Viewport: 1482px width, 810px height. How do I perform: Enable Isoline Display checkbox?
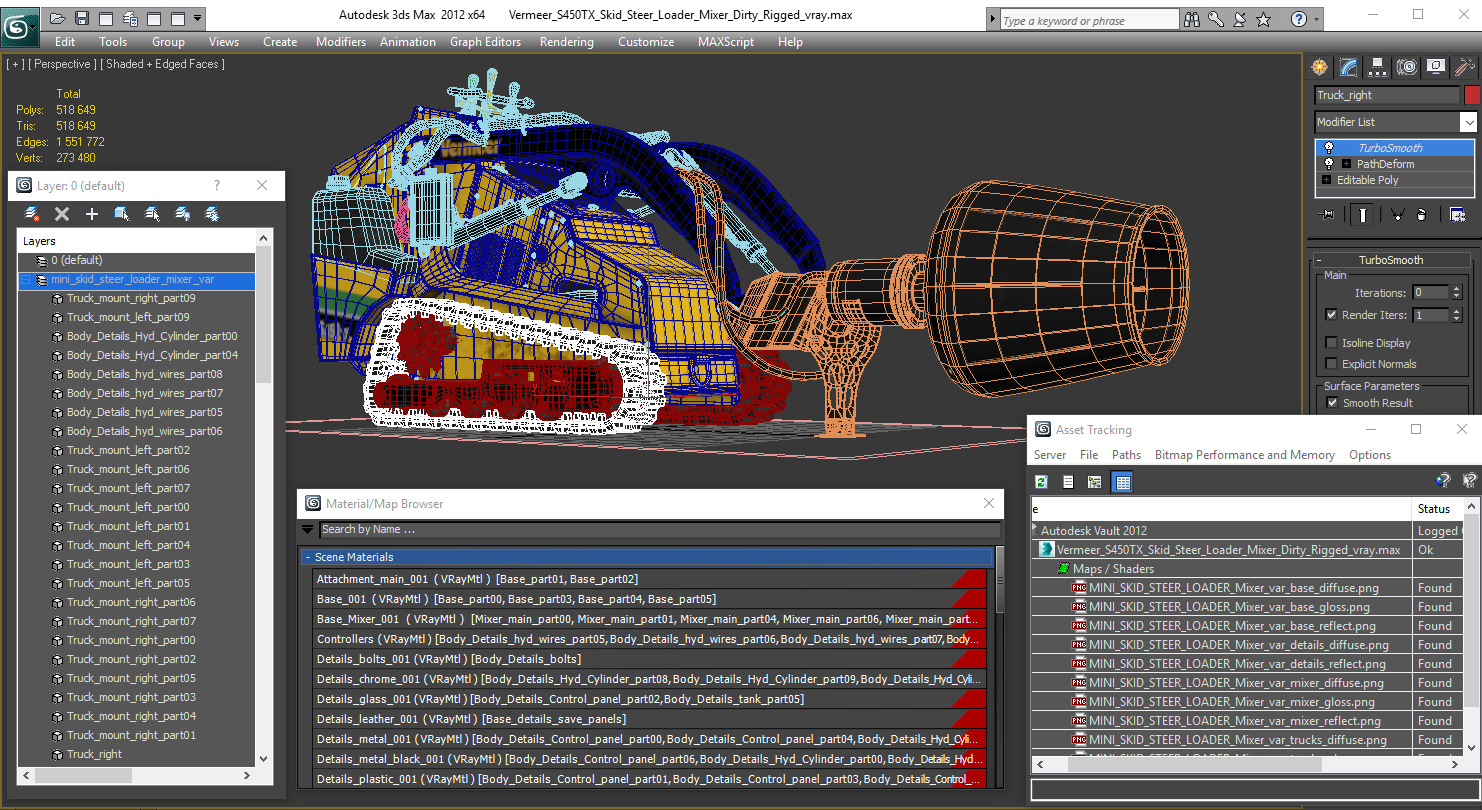point(1331,343)
